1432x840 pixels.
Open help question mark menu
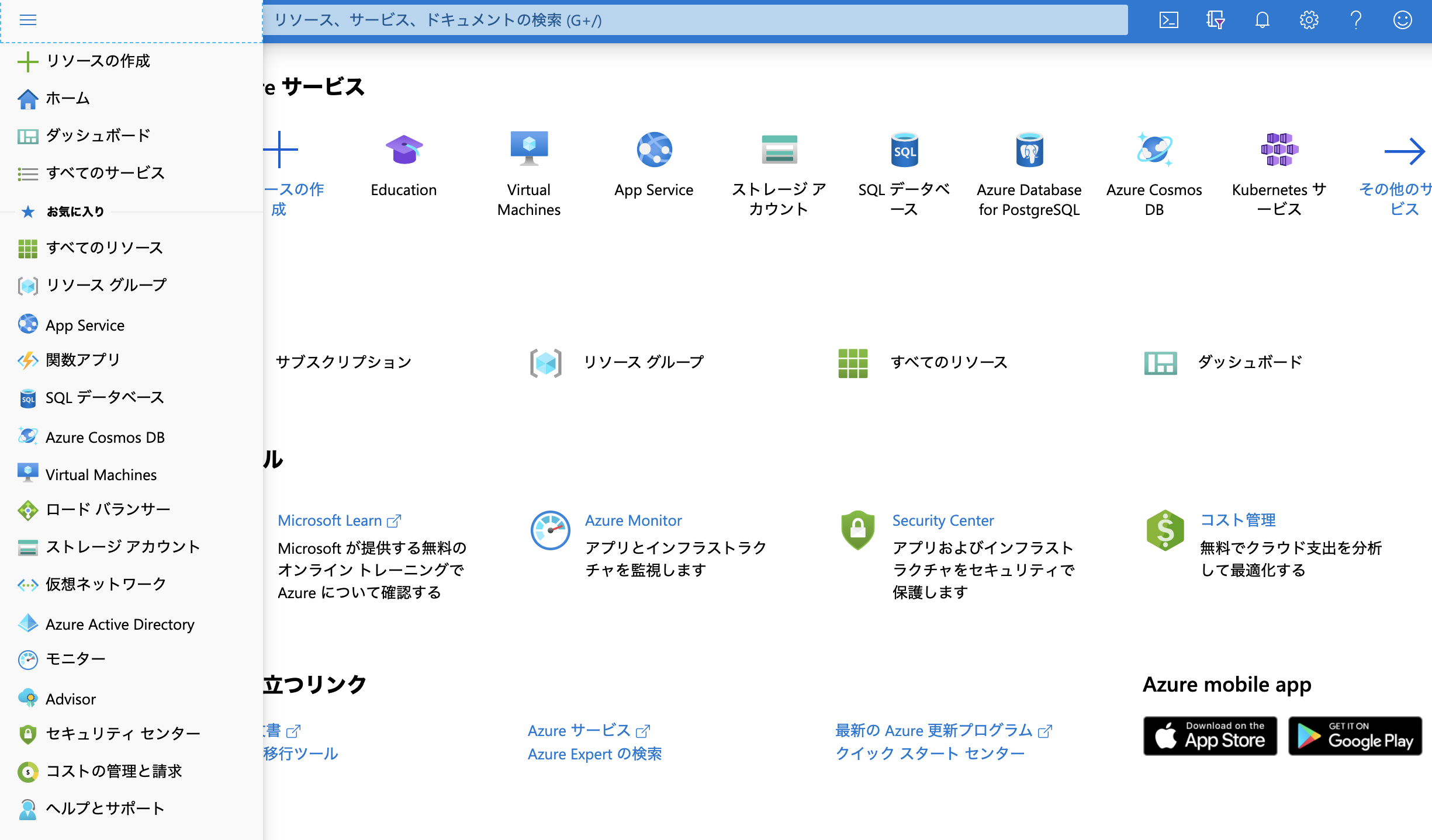(x=1355, y=20)
